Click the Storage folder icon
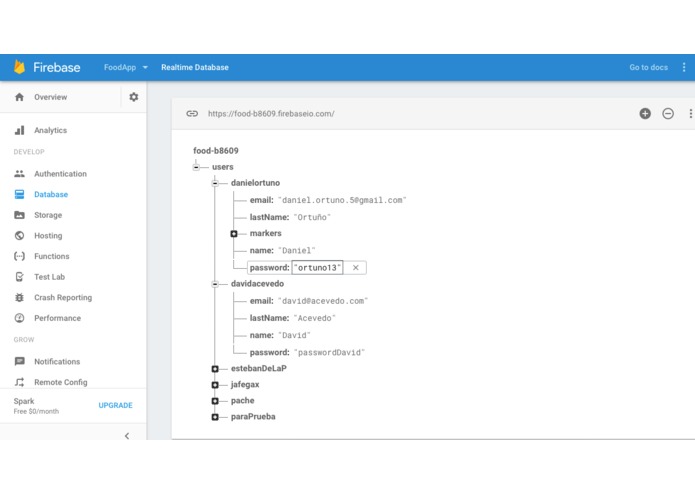Image resolution: width=695 pixels, height=494 pixels. click(x=19, y=215)
